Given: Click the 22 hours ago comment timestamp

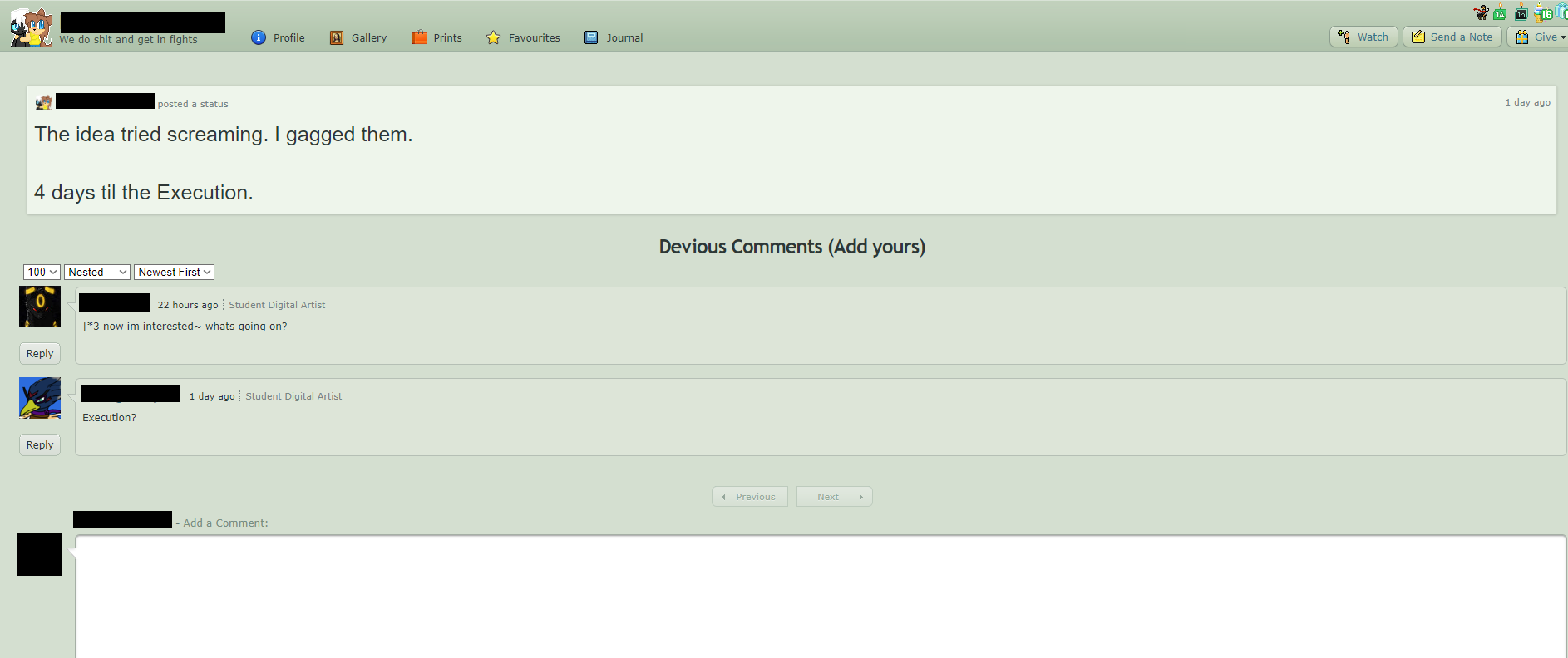Looking at the screenshot, I should click(x=188, y=305).
